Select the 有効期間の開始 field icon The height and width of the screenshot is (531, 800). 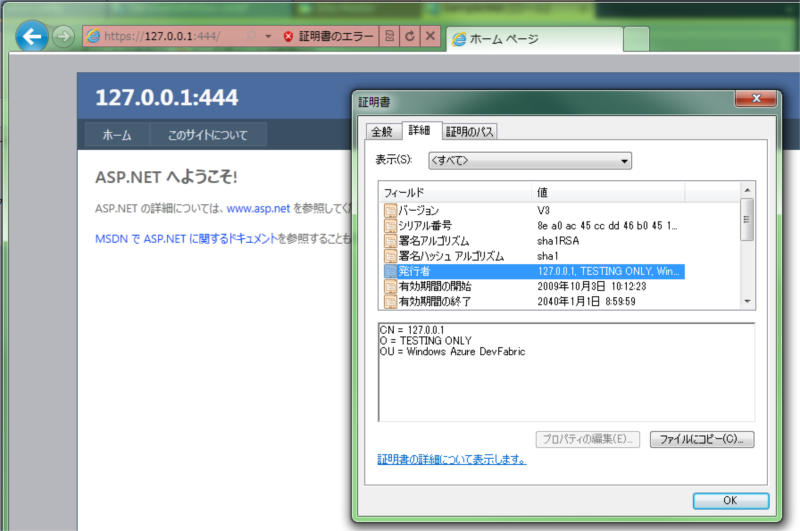(390, 287)
